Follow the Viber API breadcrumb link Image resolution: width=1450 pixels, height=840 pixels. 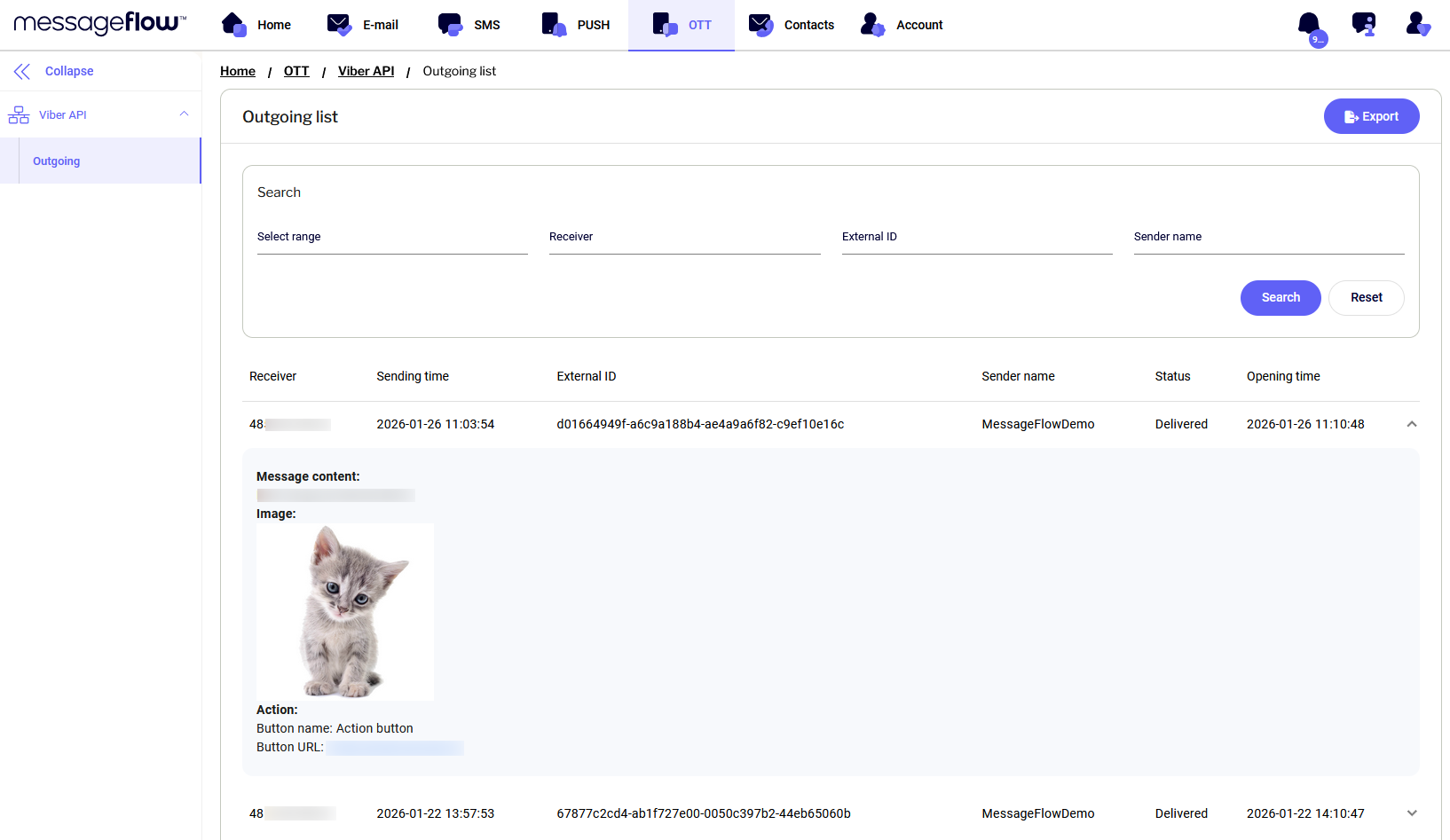pos(366,71)
